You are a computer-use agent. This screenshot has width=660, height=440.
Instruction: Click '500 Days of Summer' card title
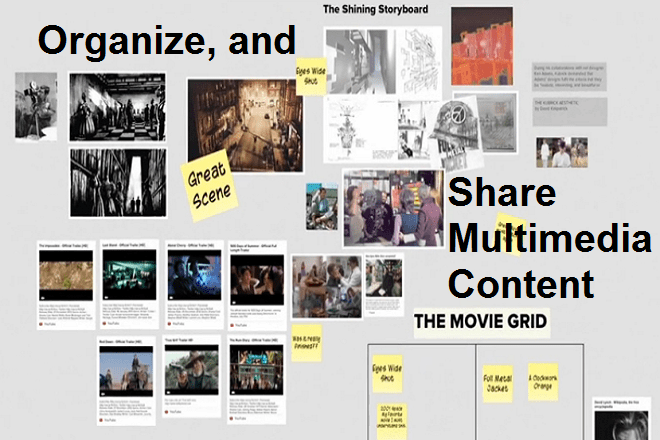[x=254, y=248]
